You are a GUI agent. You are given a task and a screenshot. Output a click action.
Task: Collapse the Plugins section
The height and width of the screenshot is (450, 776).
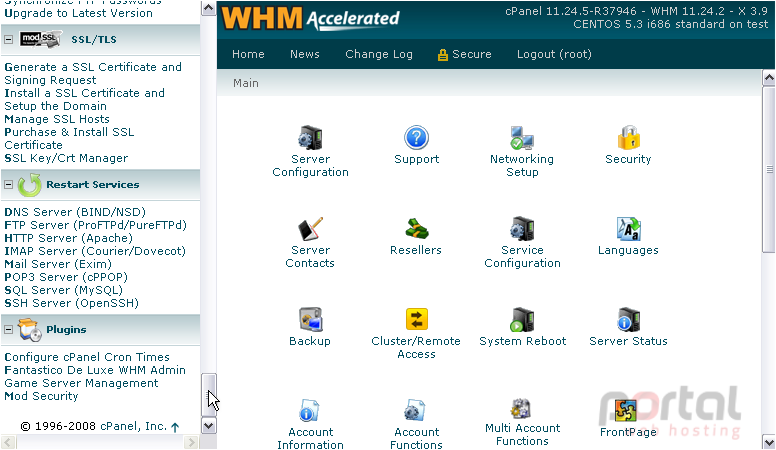coord(8,330)
